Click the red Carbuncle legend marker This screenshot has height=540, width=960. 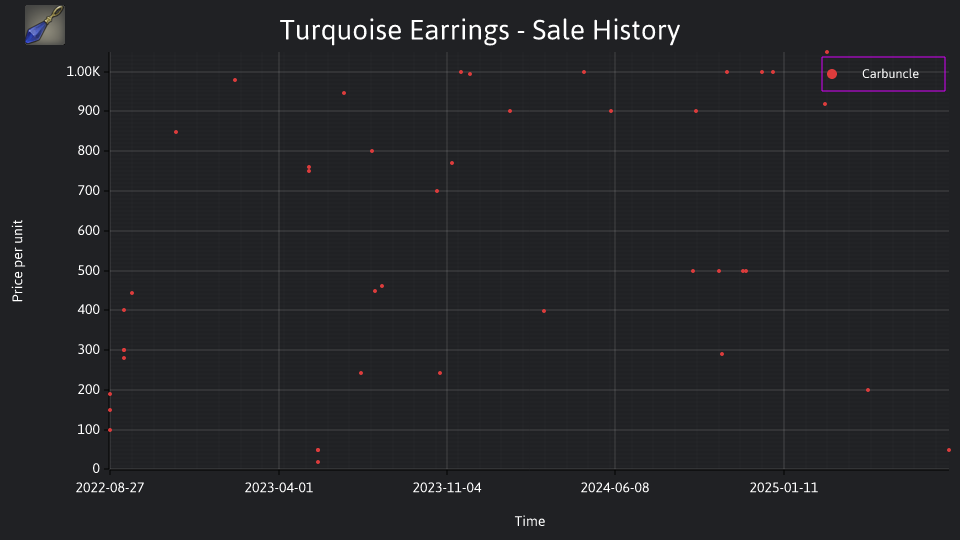click(x=831, y=74)
